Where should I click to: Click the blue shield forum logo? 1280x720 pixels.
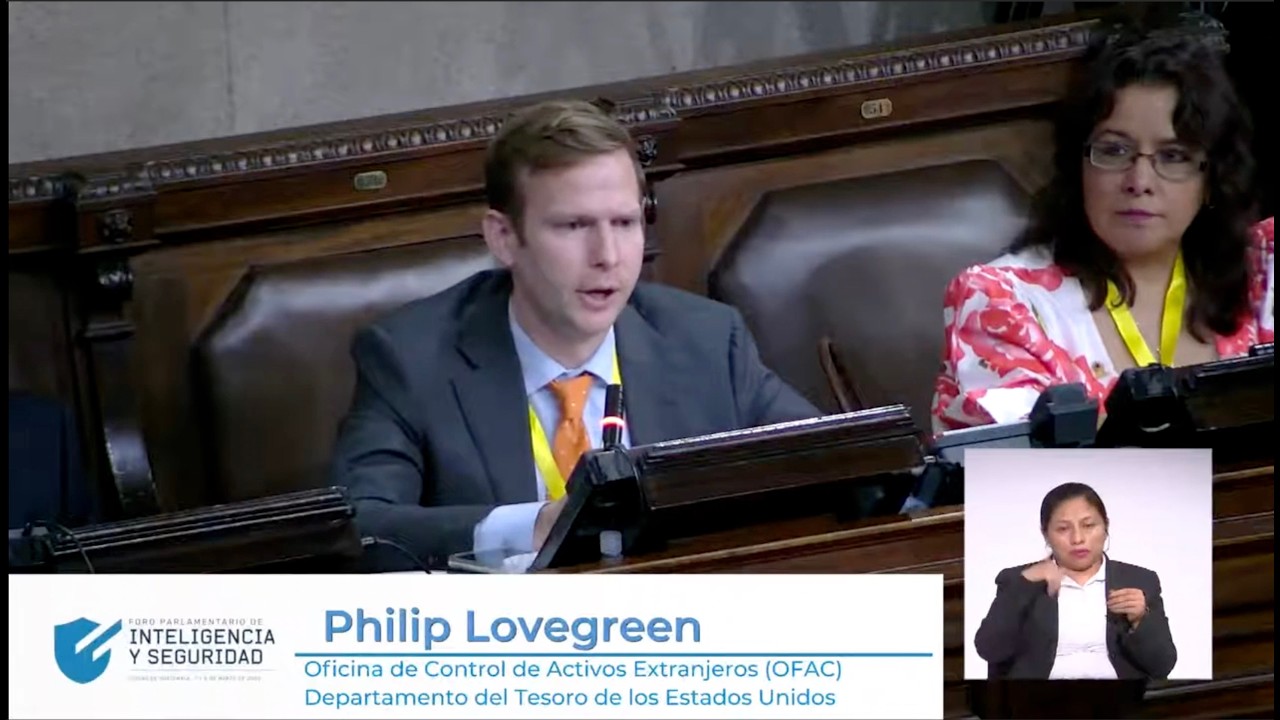coord(87,648)
